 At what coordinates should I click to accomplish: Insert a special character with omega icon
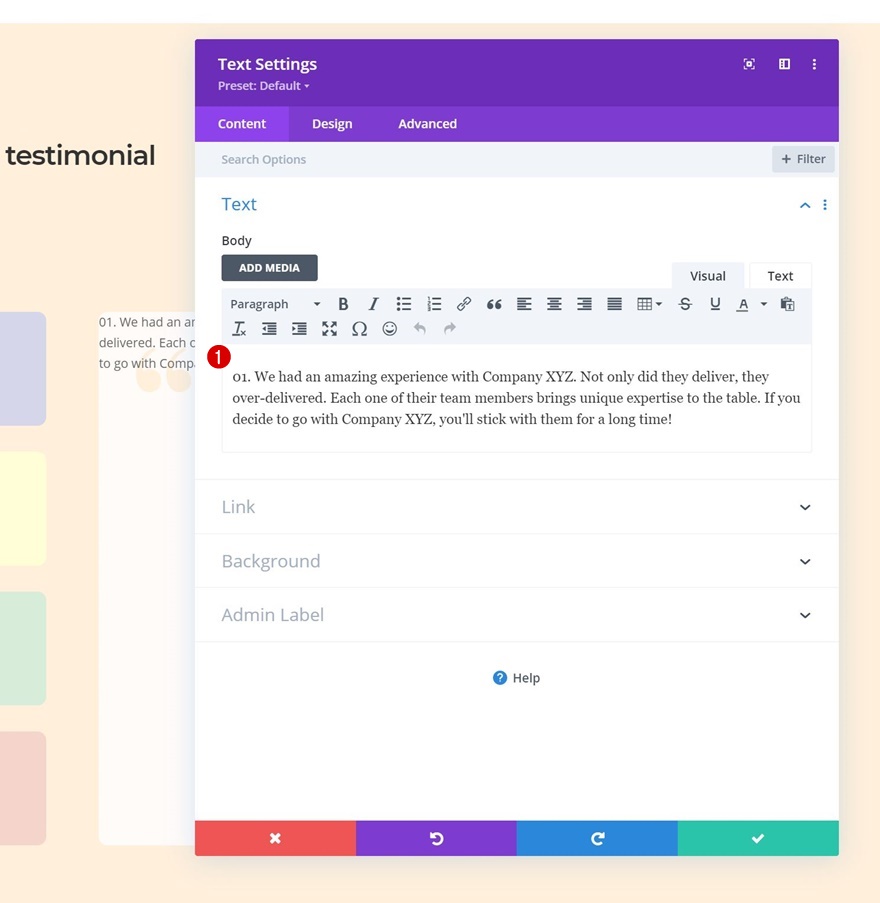(x=359, y=329)
